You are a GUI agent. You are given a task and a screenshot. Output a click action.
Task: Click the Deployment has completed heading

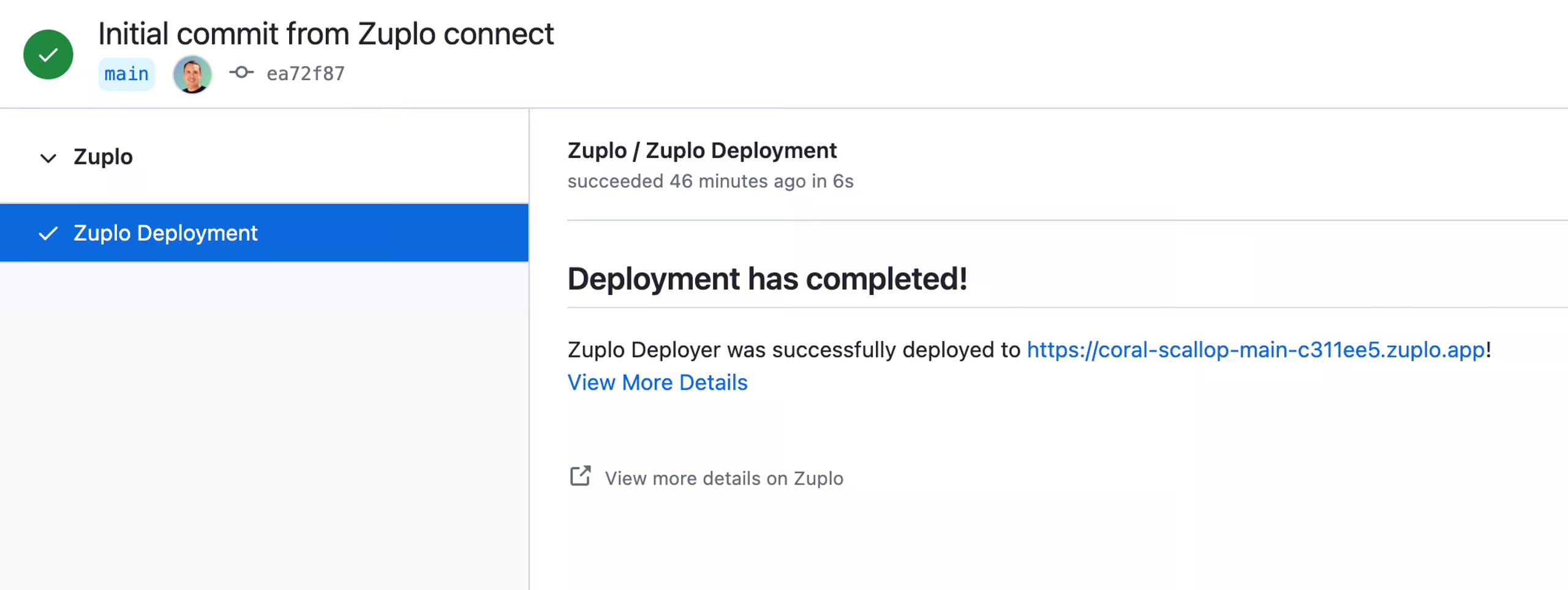768,279
